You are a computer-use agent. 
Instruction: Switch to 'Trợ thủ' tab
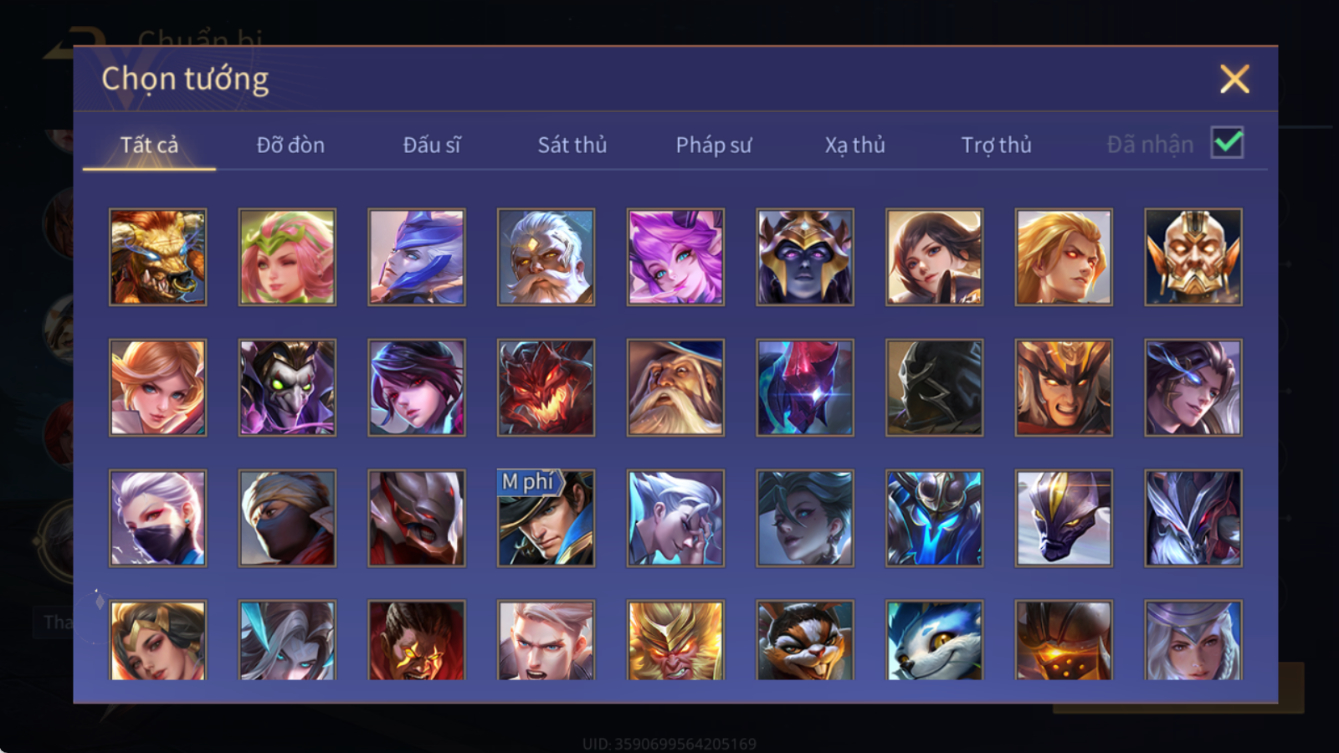pyautogui.click(x=996, y=145)
